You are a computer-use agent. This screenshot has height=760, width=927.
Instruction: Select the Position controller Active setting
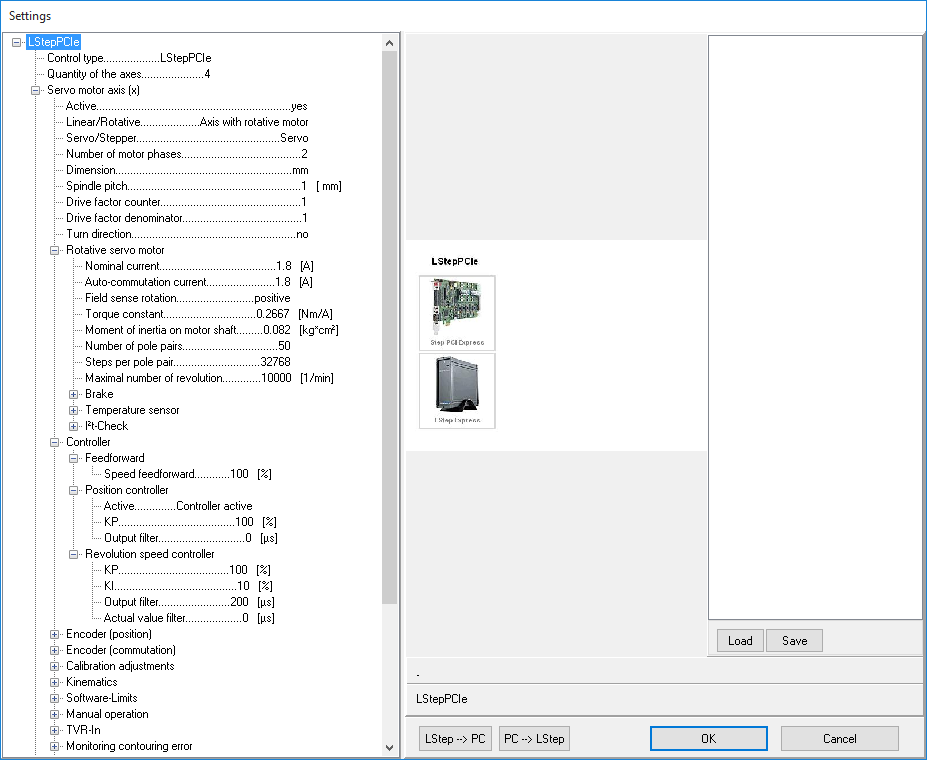(178, 506)
